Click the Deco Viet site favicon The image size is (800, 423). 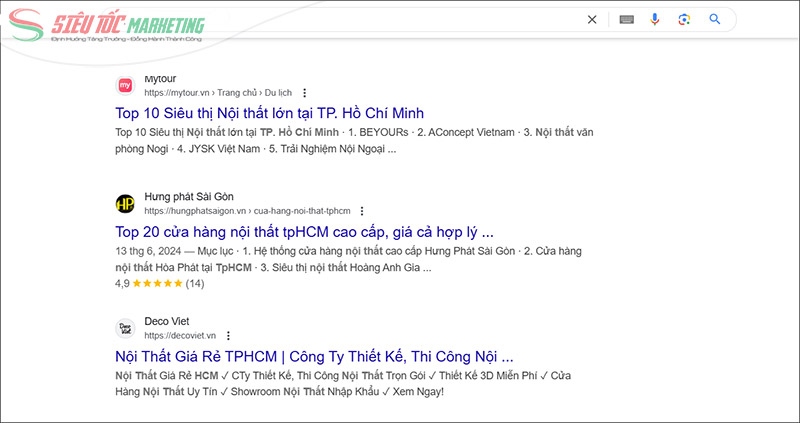point(125,328)
